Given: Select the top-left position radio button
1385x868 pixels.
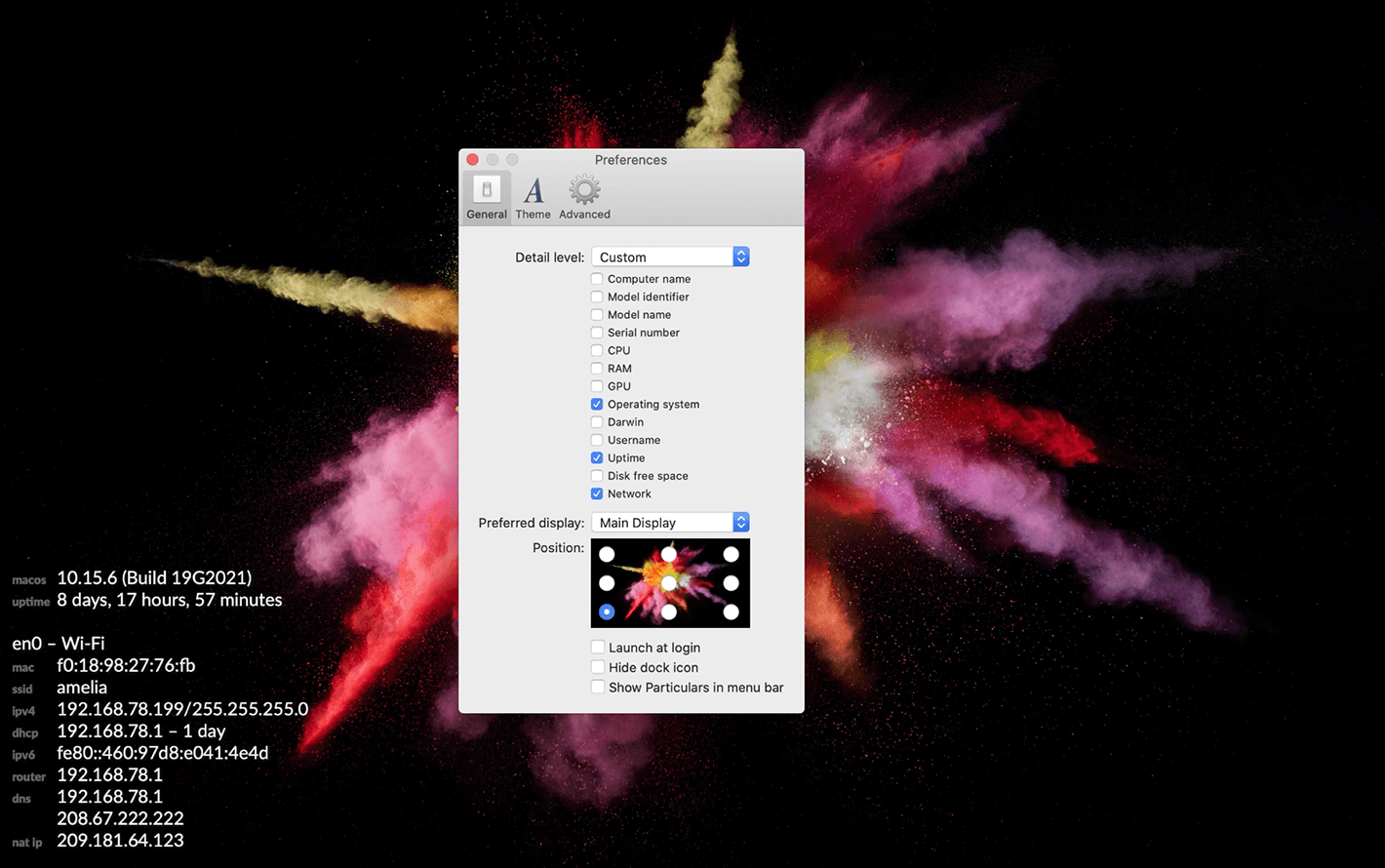Looking at the screenshot, I should [x=607, y=554].
